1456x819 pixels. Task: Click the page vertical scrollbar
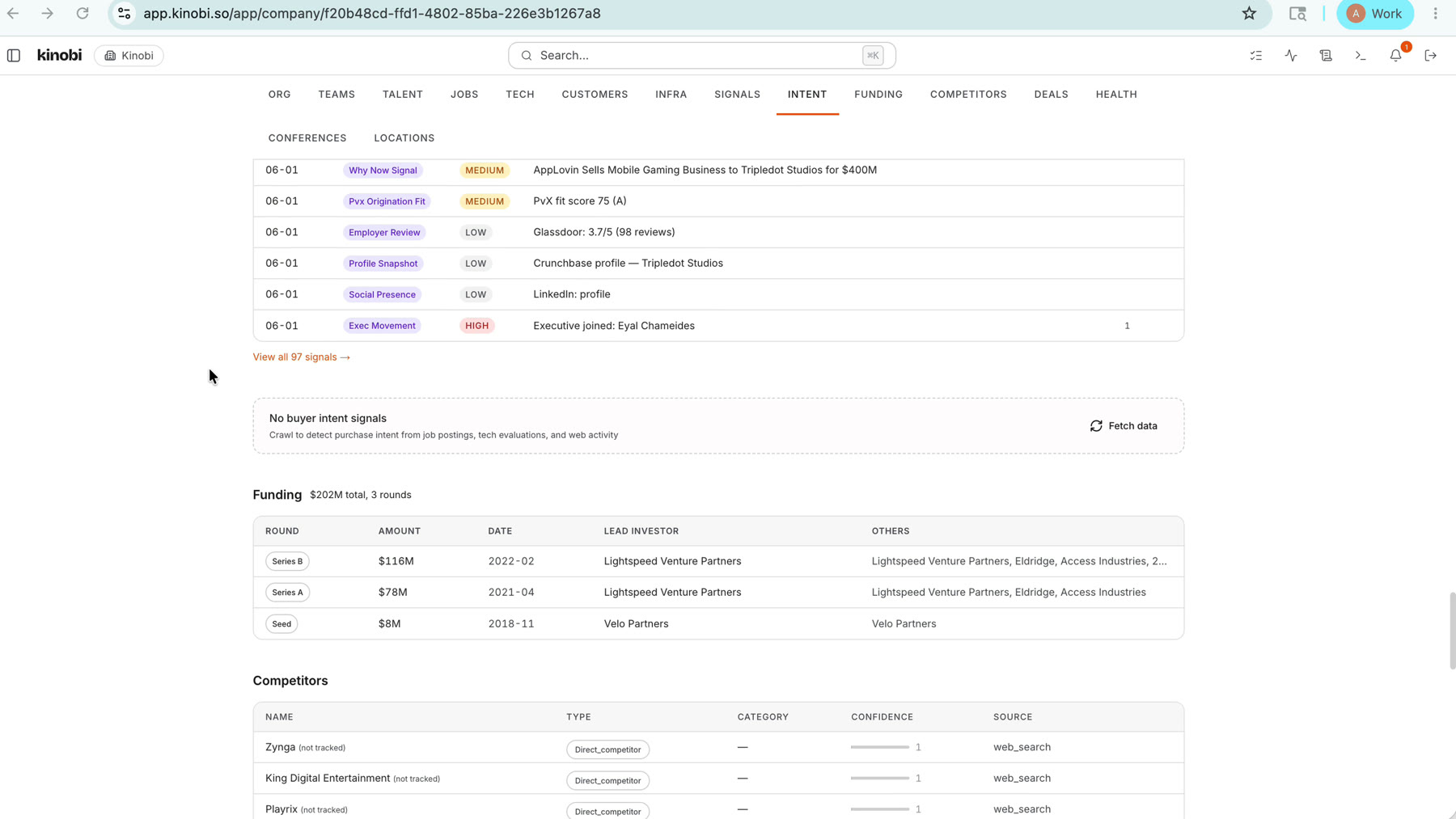click(x=1451, y=631)
